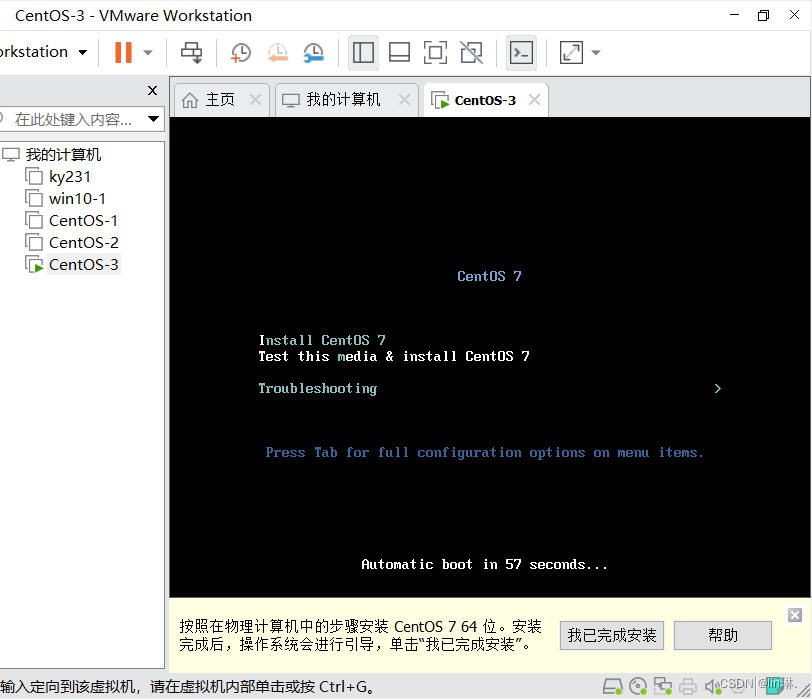Switch to the CentOS-3 tab
This screenshot has width=812, height=699.
click(485, 100)
